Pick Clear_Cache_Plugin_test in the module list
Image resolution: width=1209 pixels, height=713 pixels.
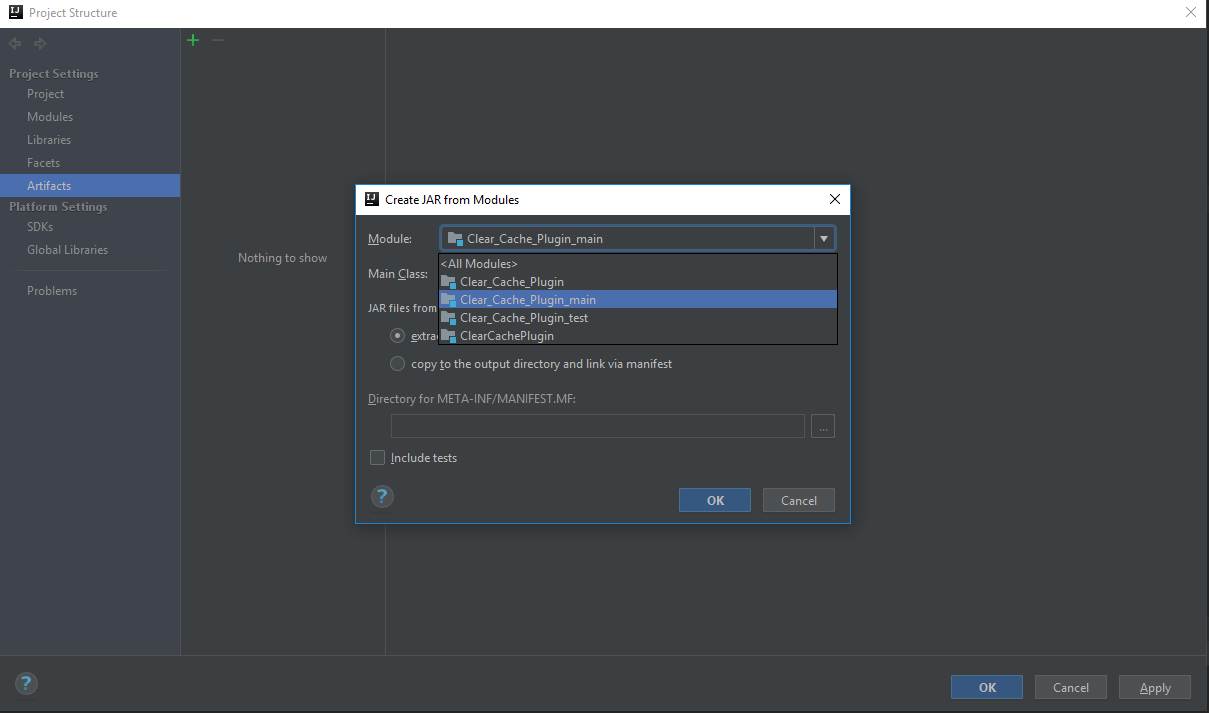point(523,318)
